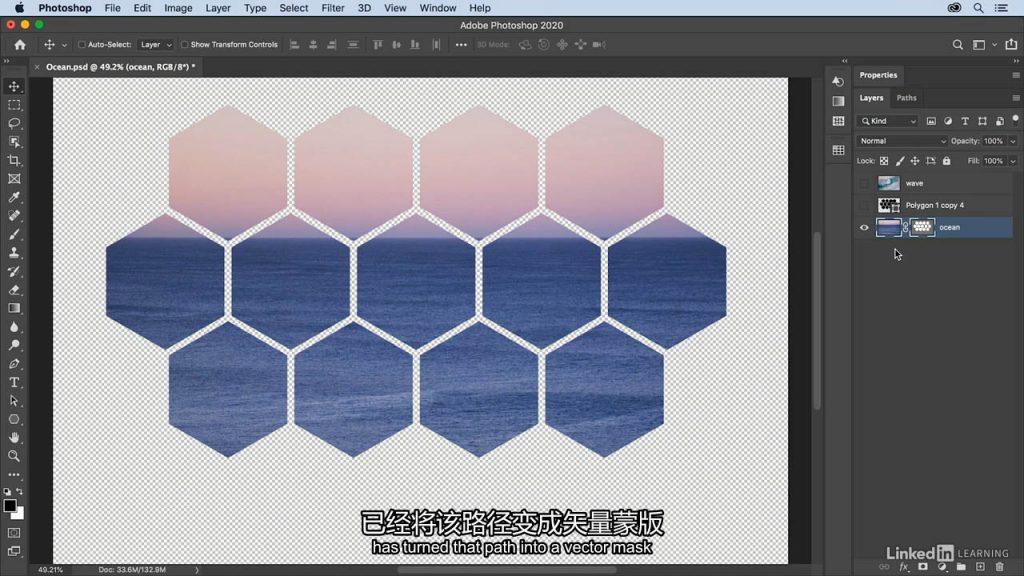Open the Window menu
The height and width of the screenshot is (576, 1024).
(x=438, y=8)
